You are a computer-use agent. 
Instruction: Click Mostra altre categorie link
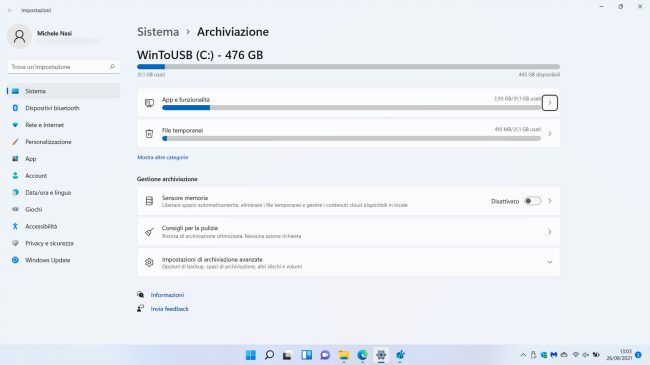click(162, 158)
